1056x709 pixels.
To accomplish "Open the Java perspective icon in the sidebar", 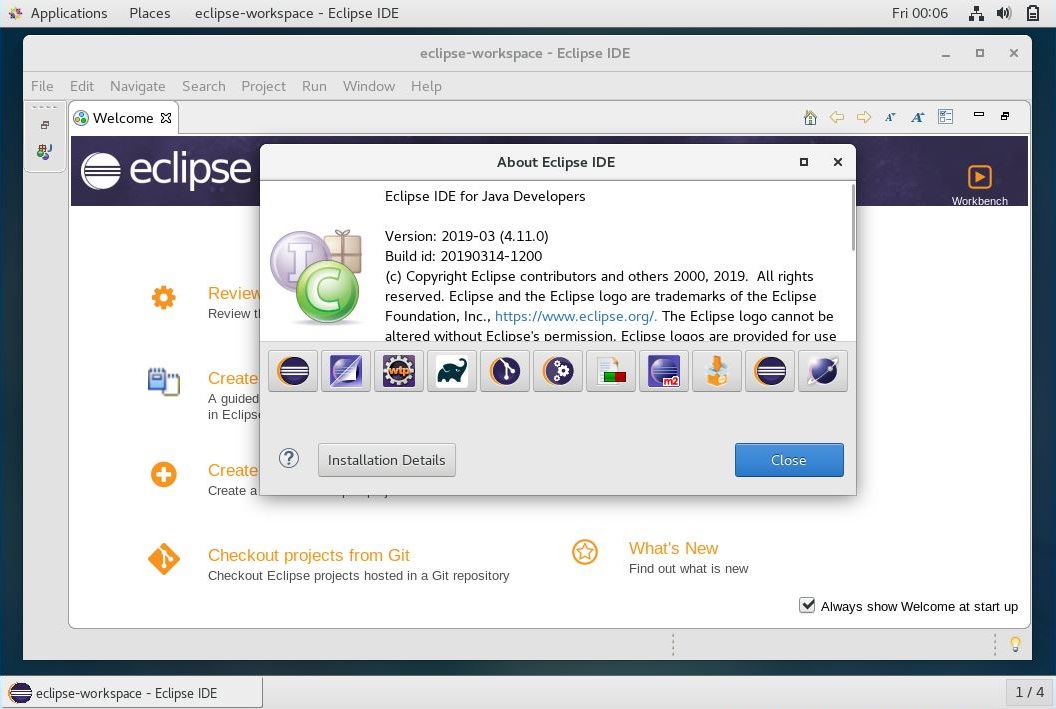I will pyautogui.click(x=45, y=152).
